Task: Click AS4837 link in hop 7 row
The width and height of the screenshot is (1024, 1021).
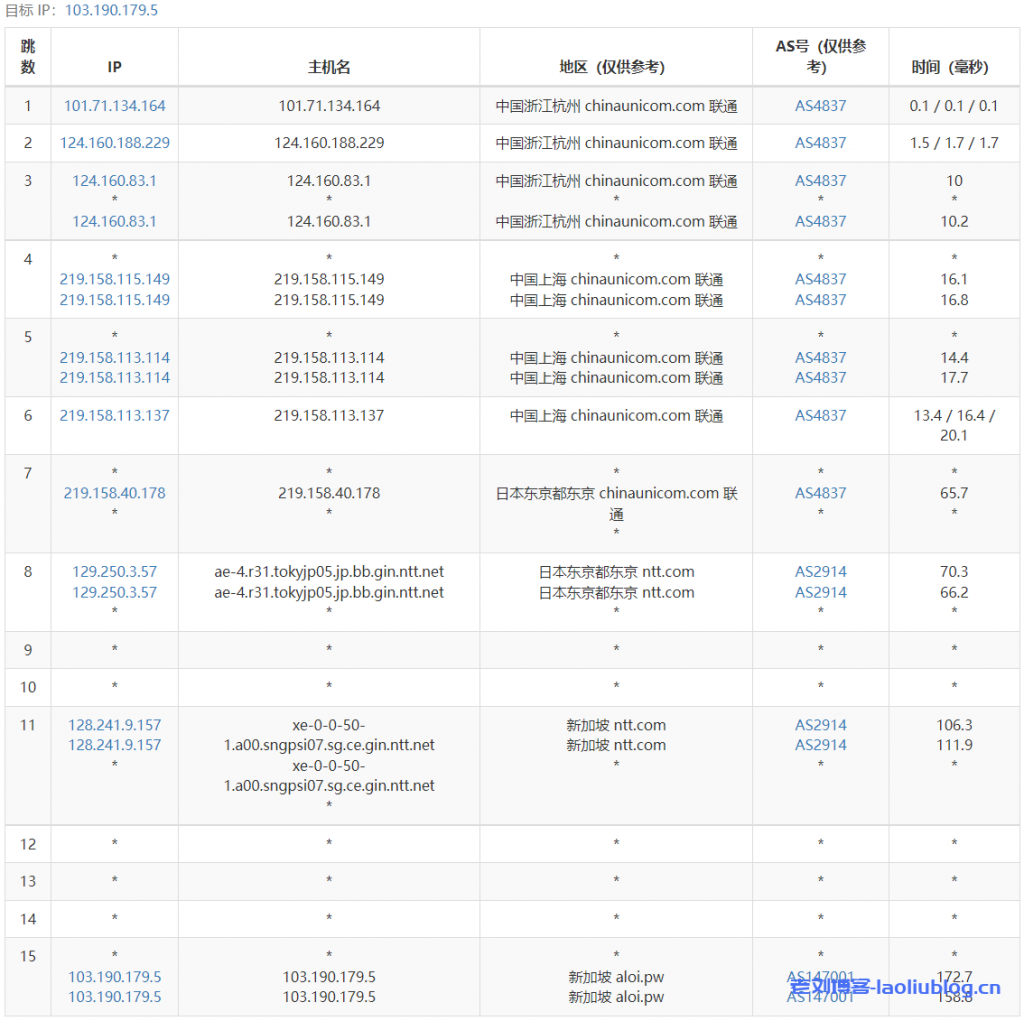Action: tap(820, 493)
